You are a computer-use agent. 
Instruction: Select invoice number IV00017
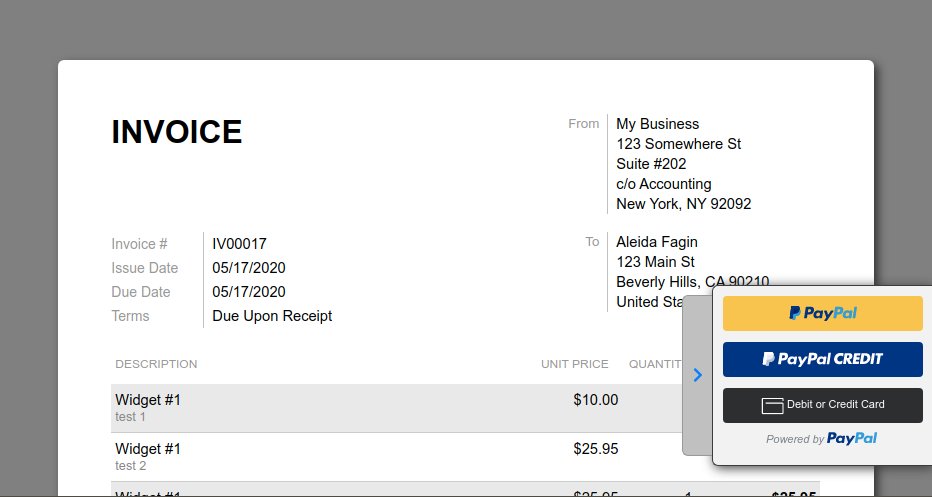tap(240, 244)
